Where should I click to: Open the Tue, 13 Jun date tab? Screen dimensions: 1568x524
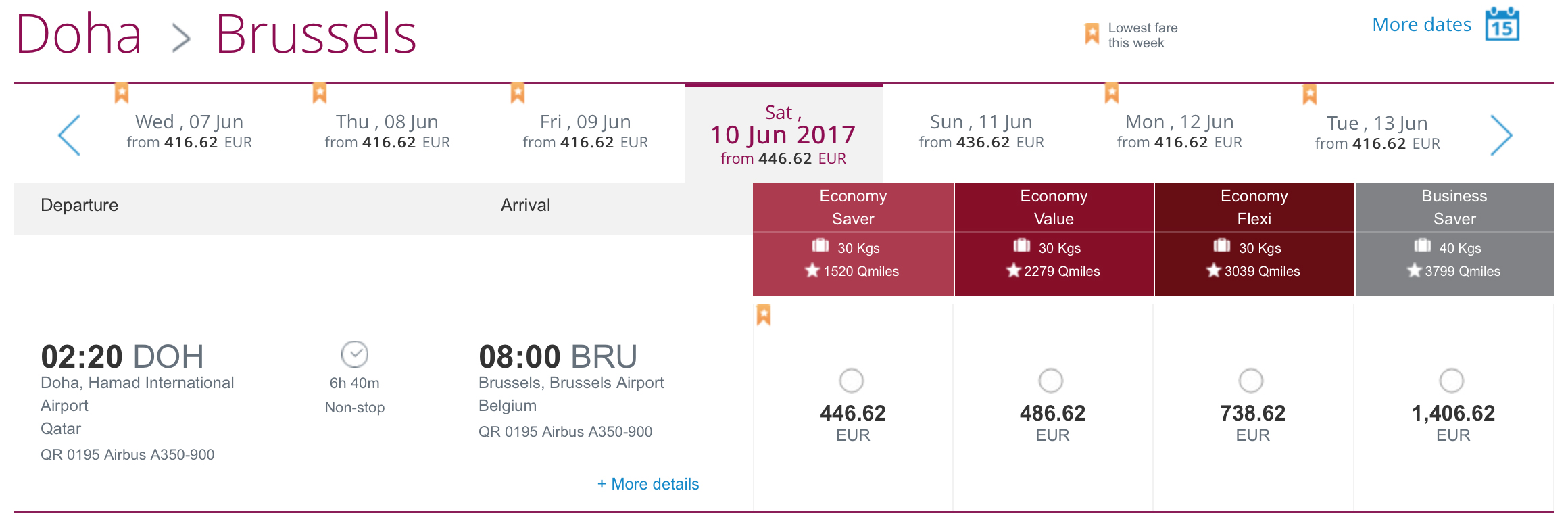point(1377,133)
